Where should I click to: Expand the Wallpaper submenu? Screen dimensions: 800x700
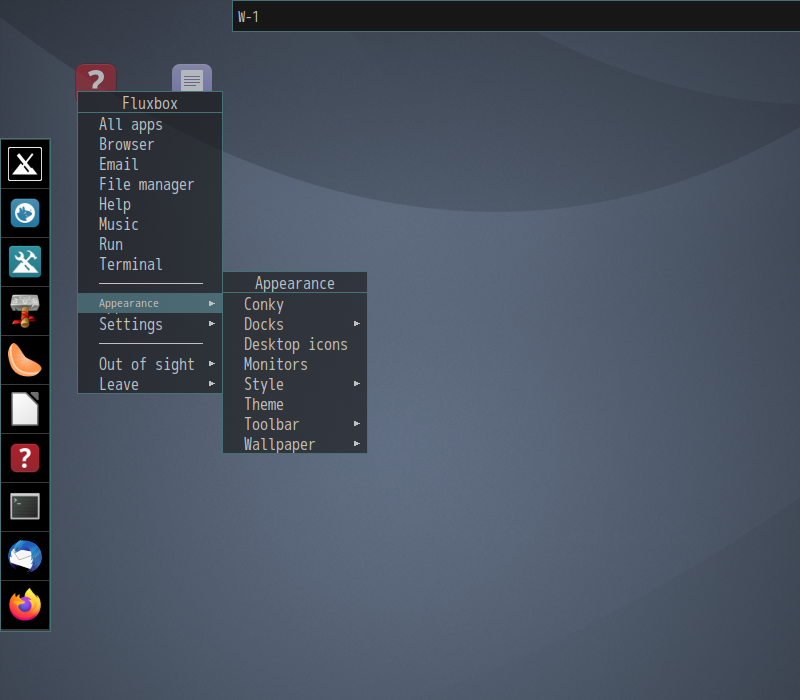[x=295, y=444]
